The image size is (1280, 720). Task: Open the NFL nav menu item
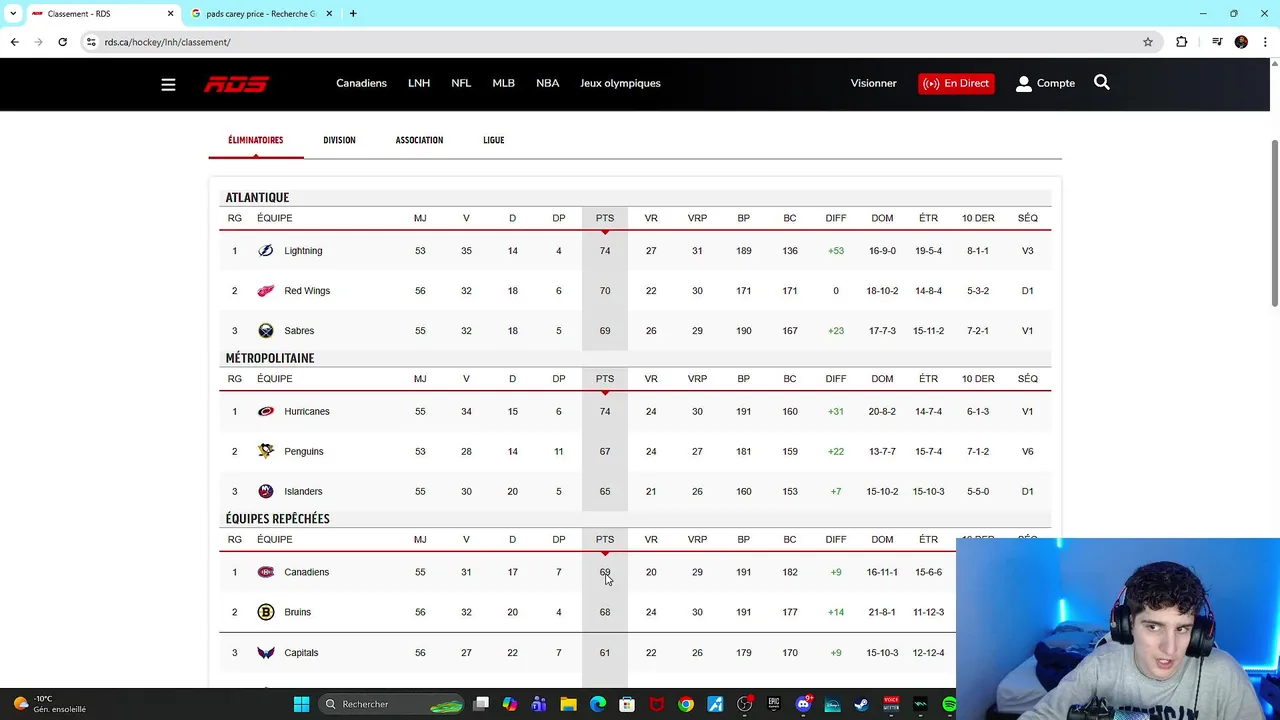pos(461,83)
